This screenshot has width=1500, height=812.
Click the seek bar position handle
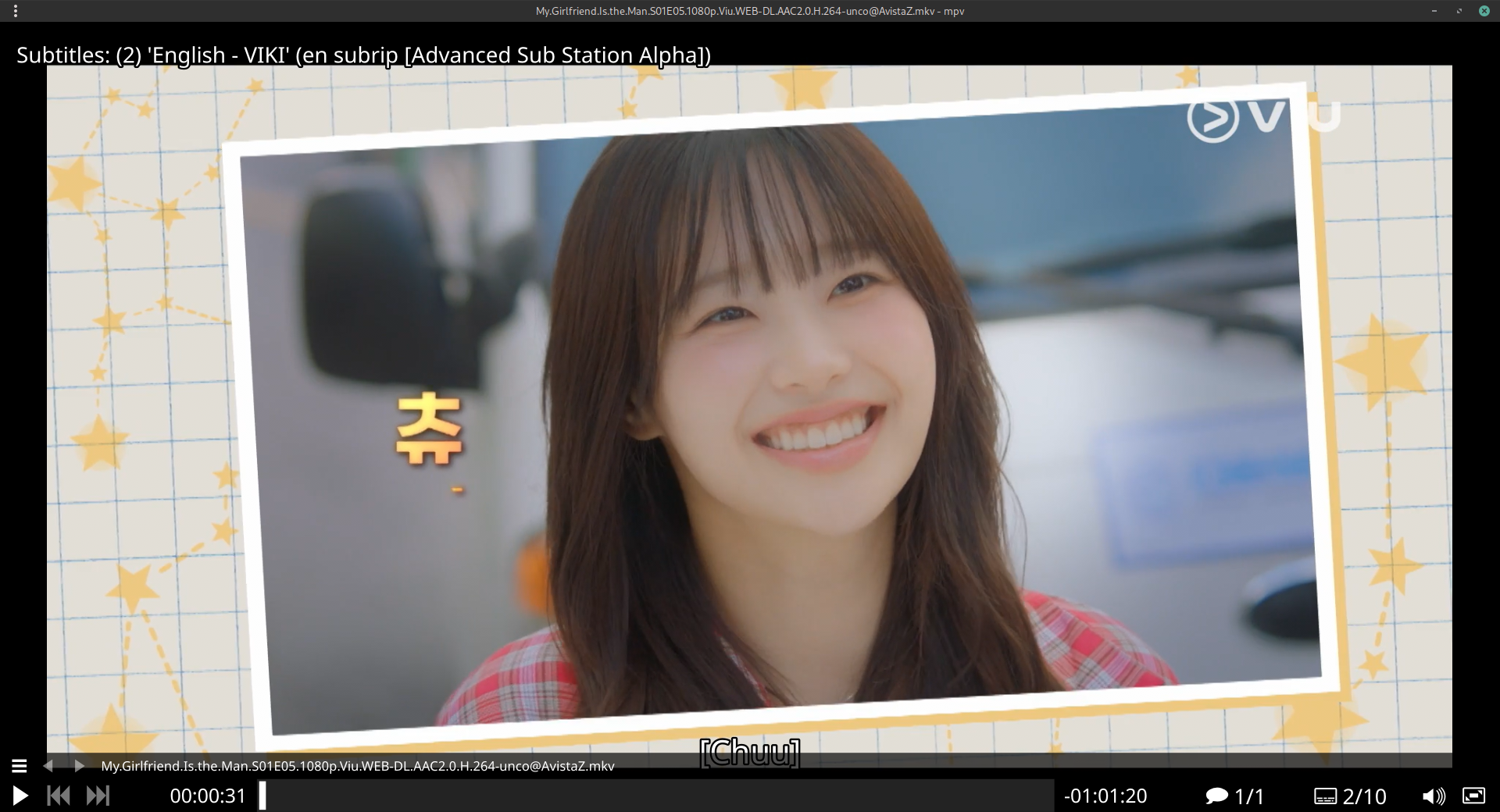262,796
